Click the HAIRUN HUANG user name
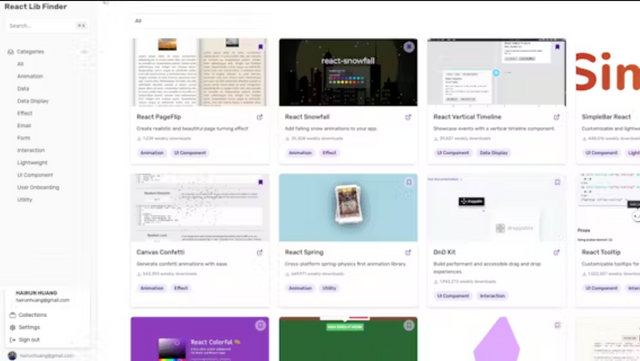This screenshot has width=640, height=361. coord(36,293)
